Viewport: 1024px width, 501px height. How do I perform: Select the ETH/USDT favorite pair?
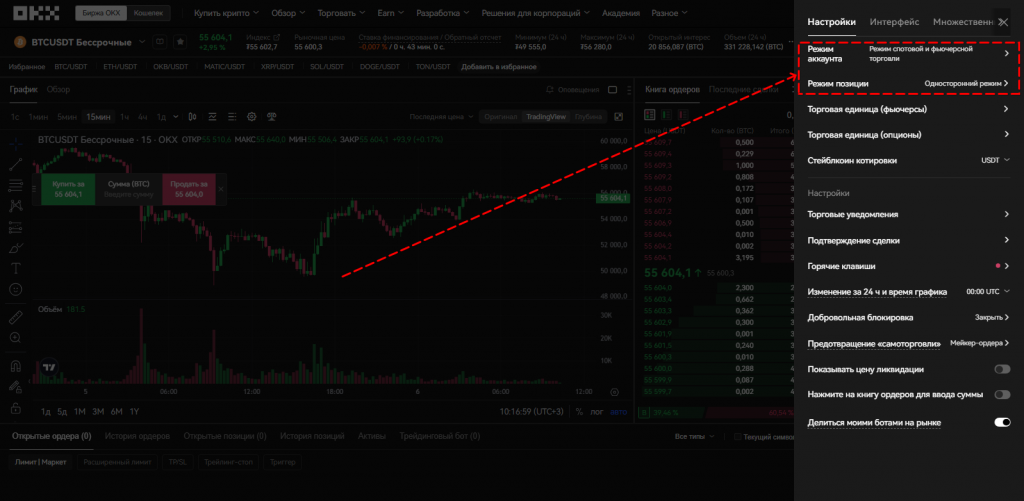[x=120, y=67]
